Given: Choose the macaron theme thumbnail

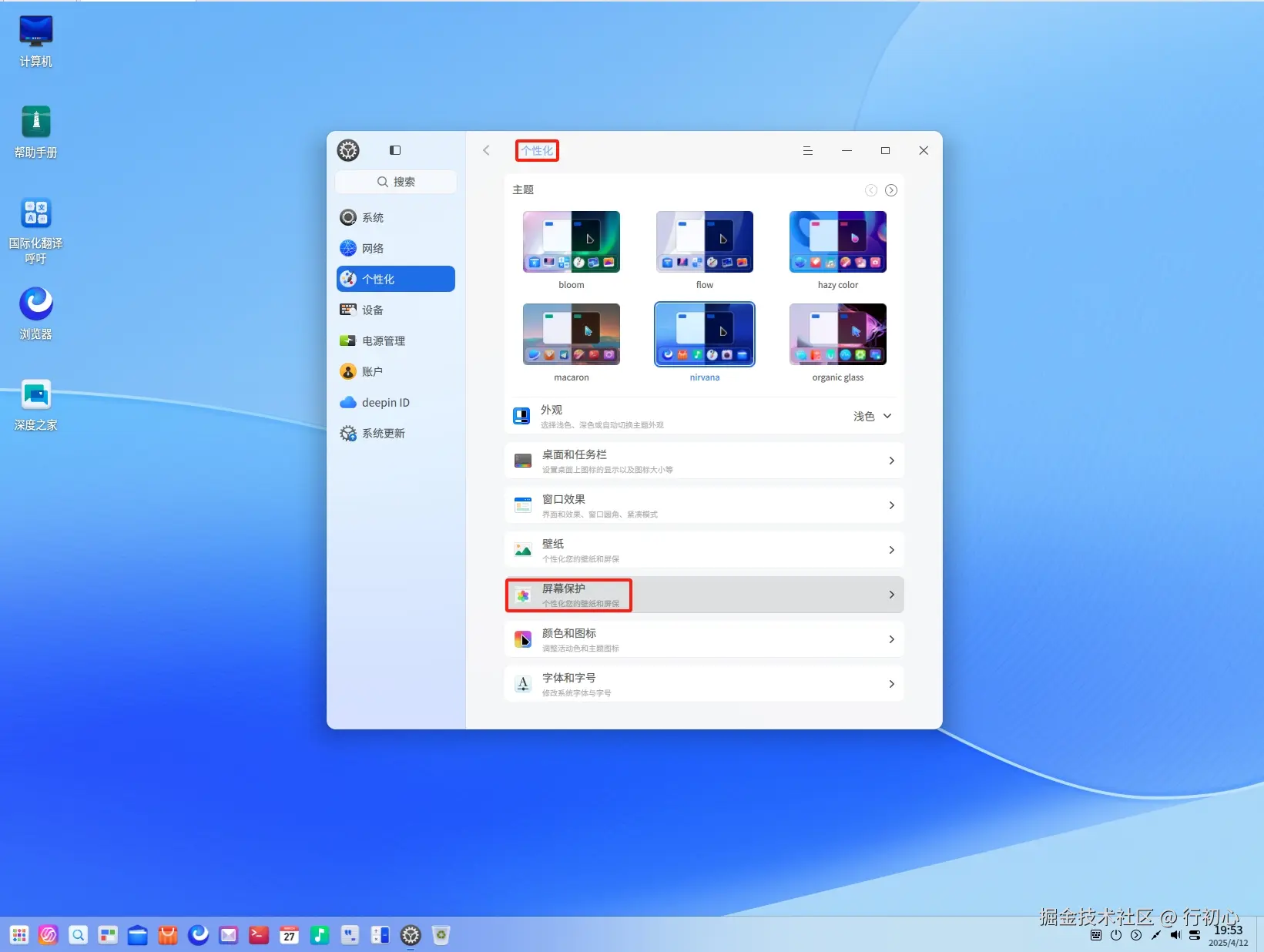Looking at the screenshot, I should (572, 334).
